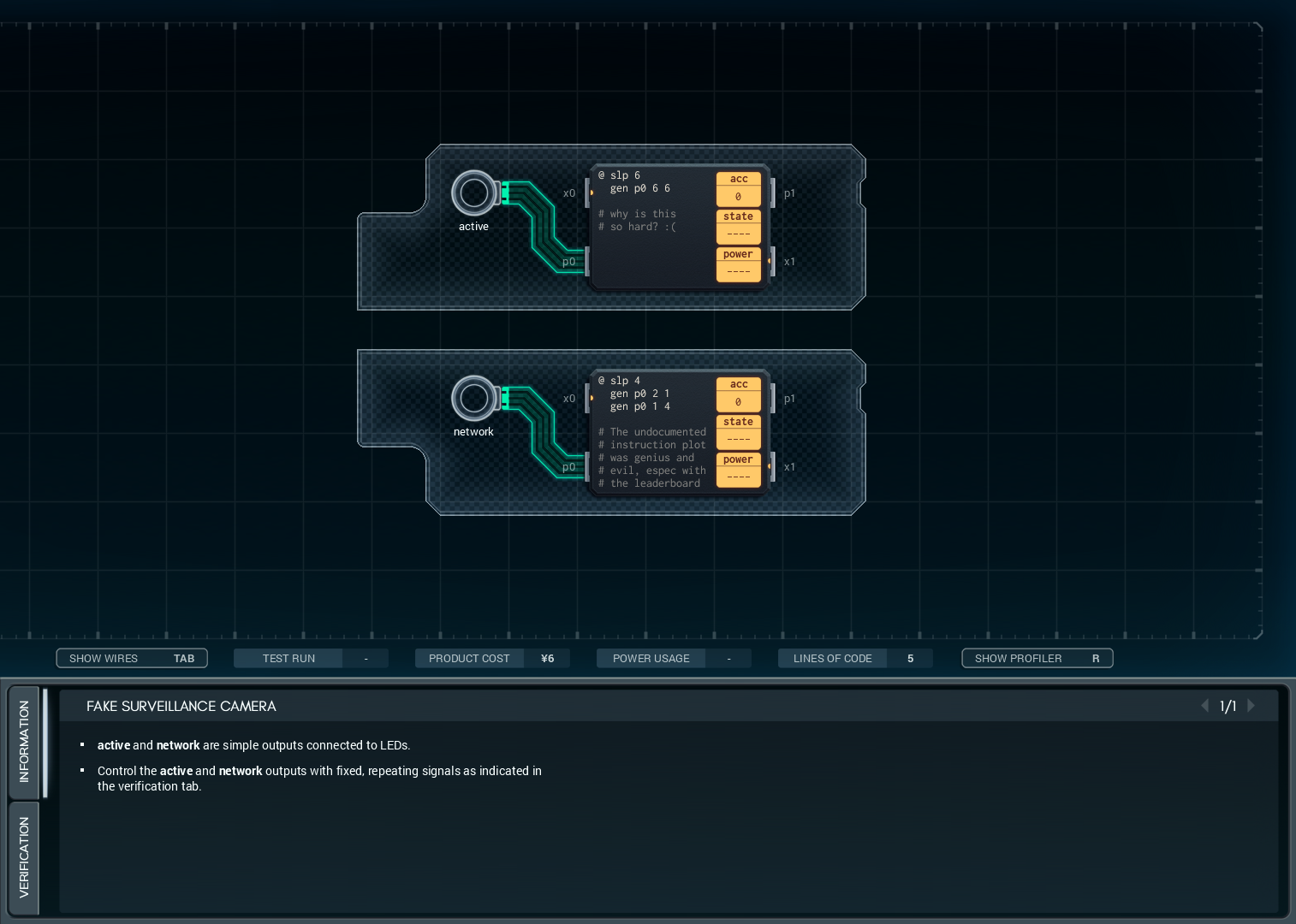Go to the previous information page arrow

(x=1204, y=706)
